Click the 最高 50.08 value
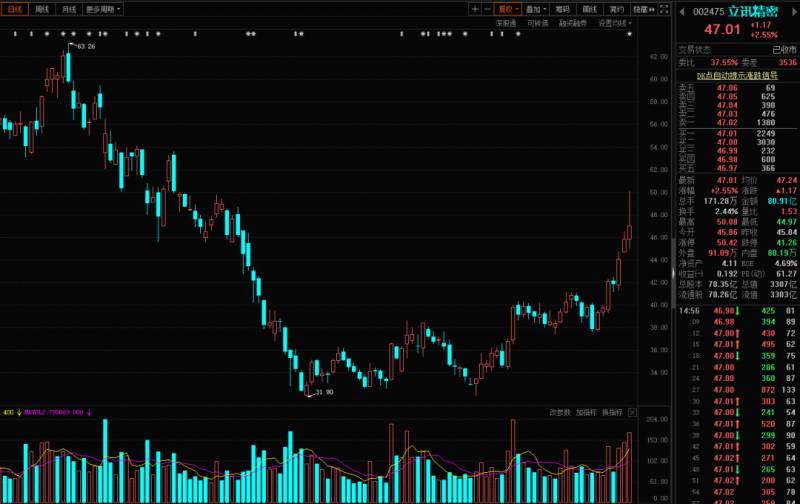Screen dimensions: 800x504 (727, 222)
